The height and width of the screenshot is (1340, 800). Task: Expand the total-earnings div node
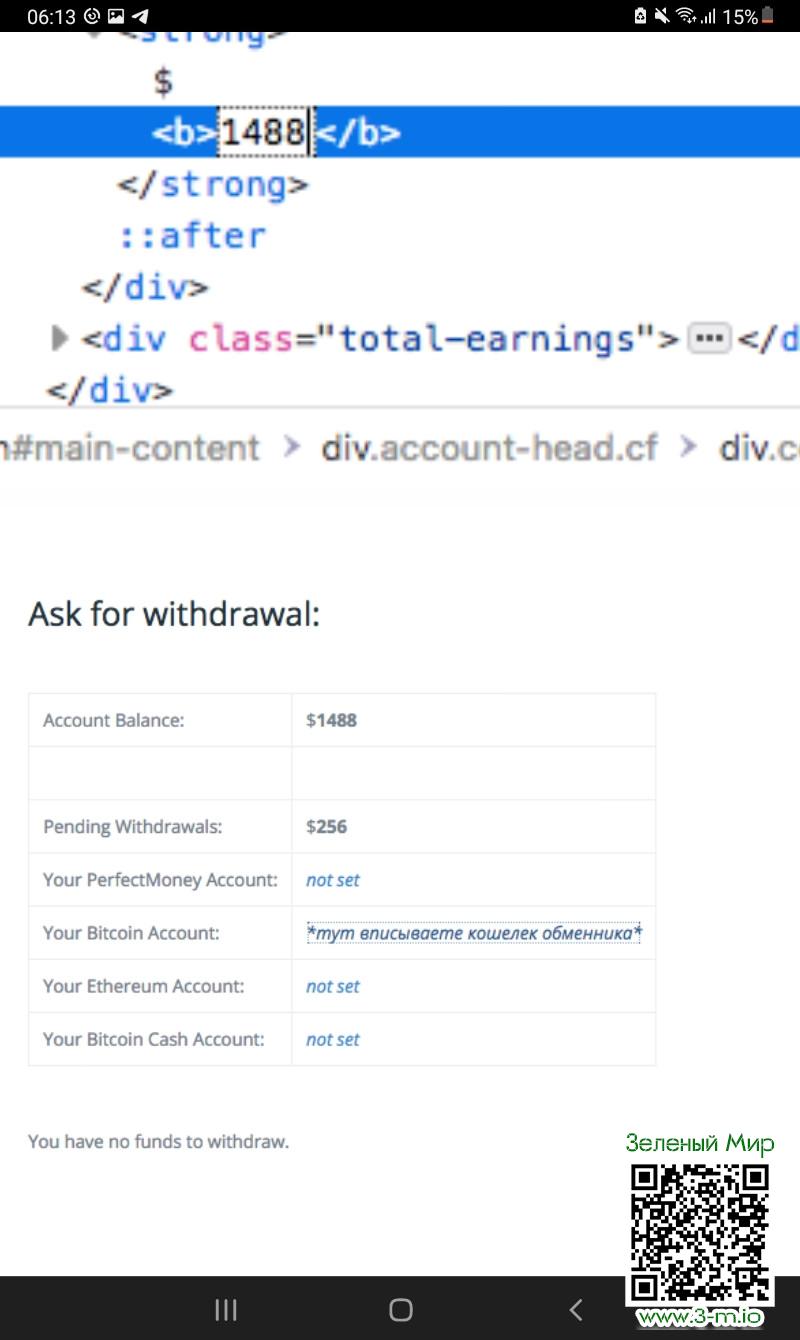pos(59,339)
